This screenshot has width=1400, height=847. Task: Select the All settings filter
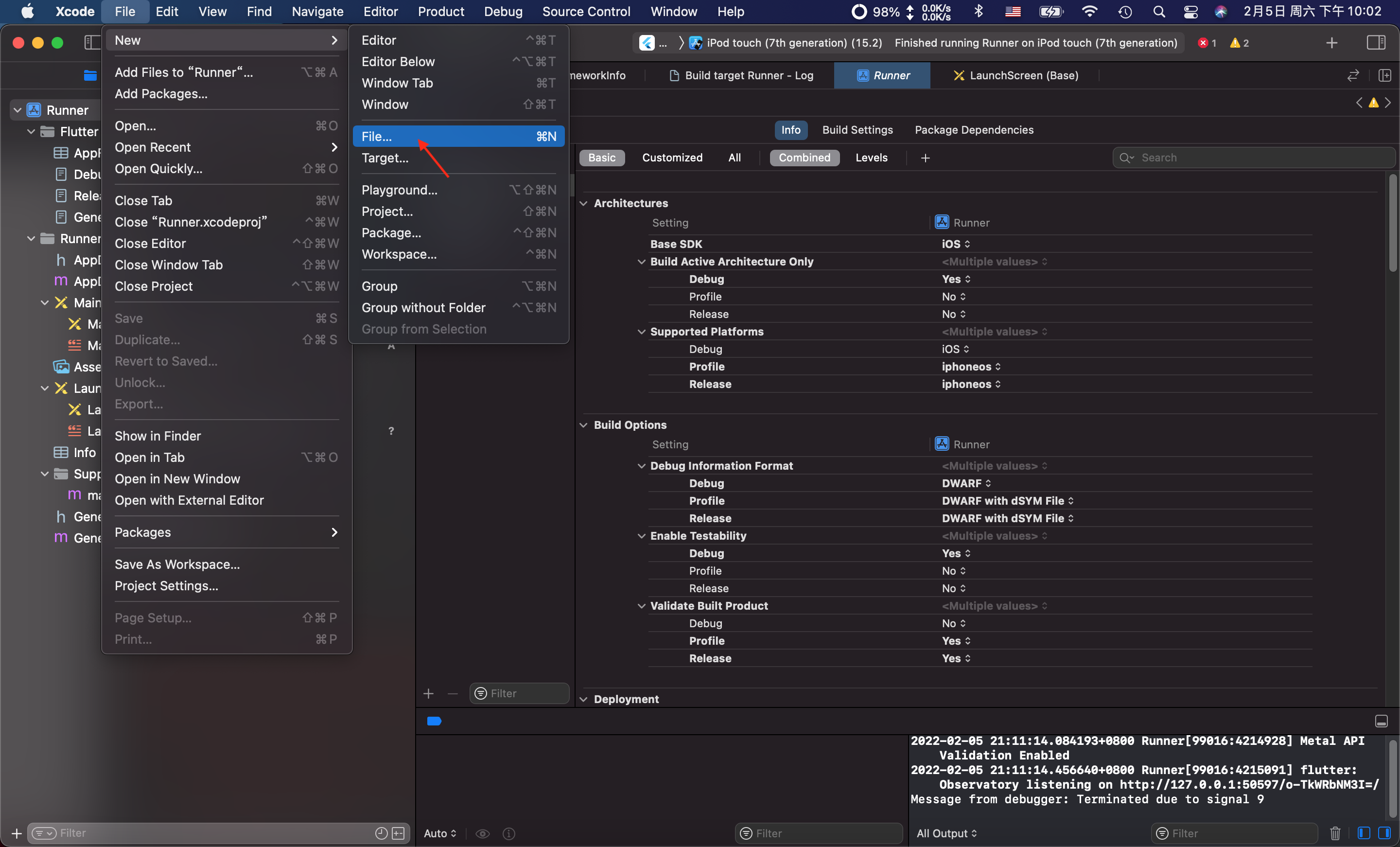tap(734, 158)
